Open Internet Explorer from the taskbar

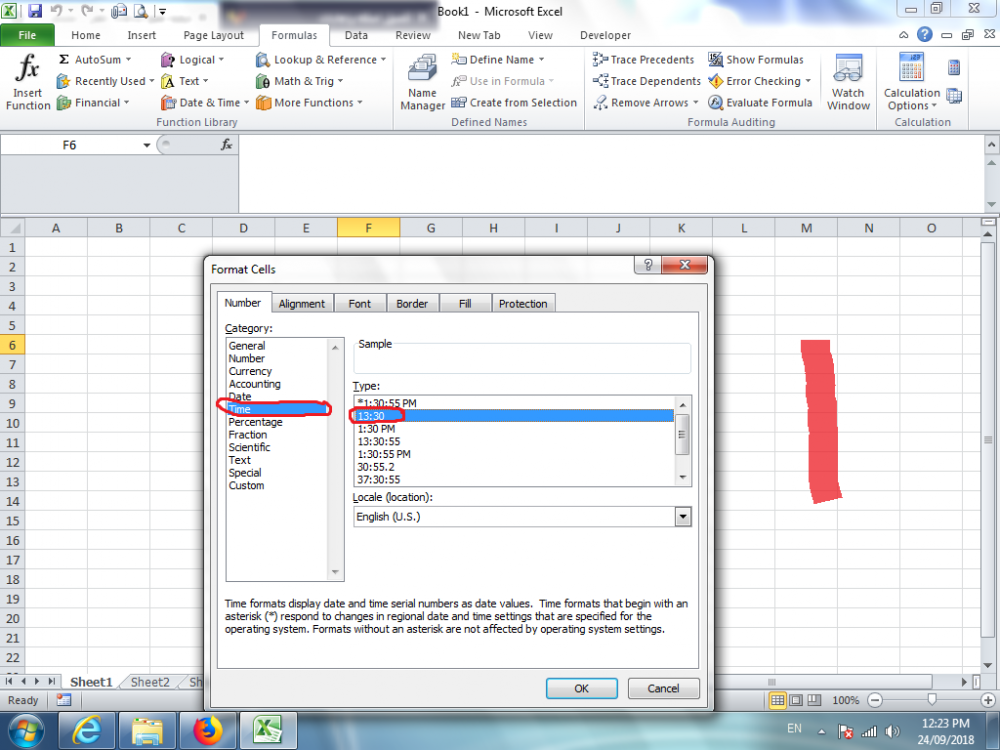pyautogui.click(x=86, y=730)
